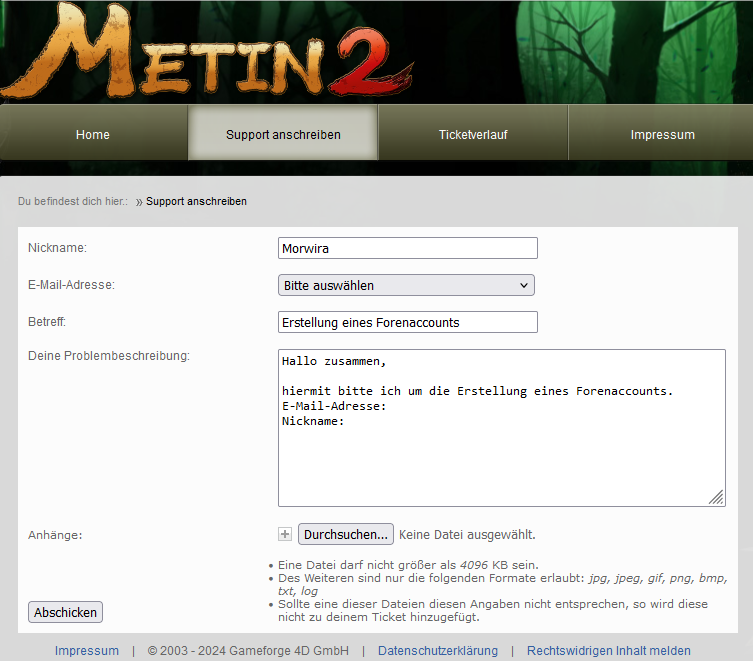Open the Datenschutzerklärung link

[438, 650]
